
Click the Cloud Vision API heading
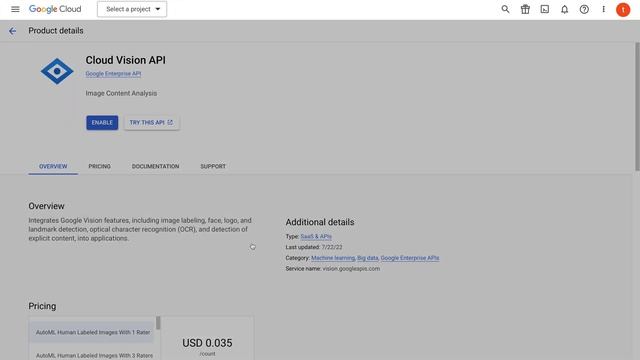pos(126,60)
